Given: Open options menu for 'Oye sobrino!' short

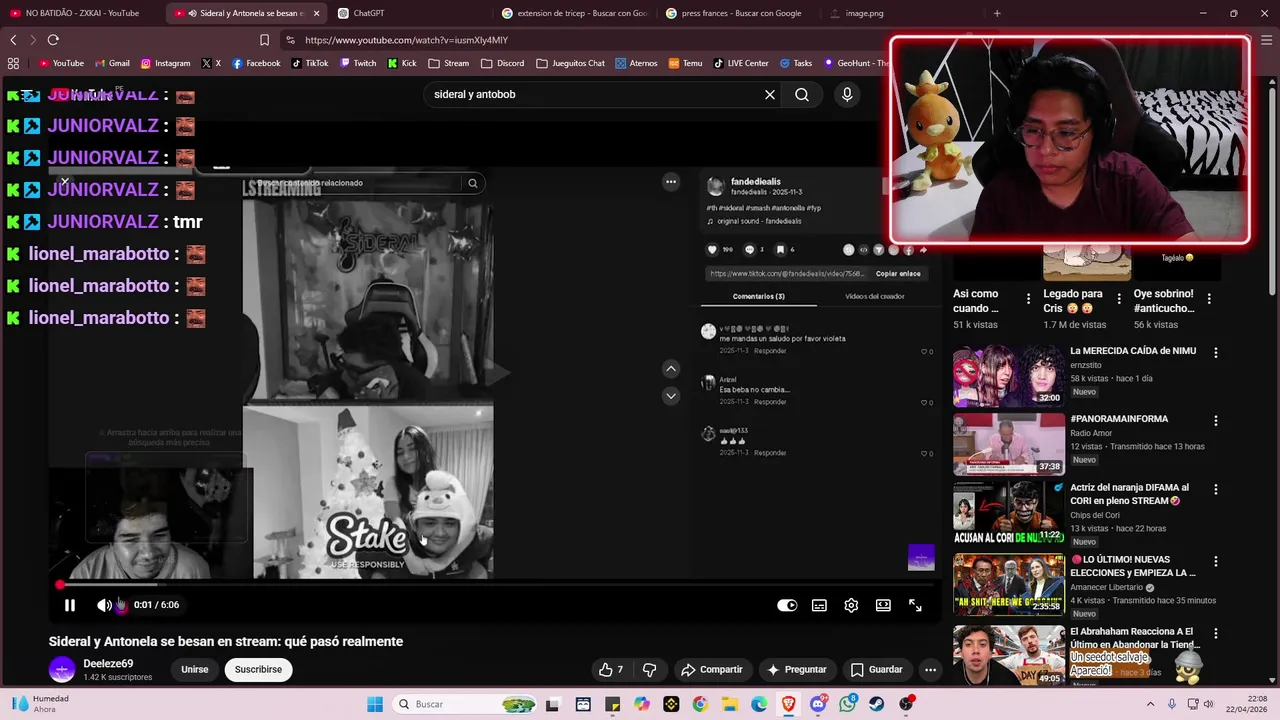Looking at the screenshot, I should (x=1209, y=299).
